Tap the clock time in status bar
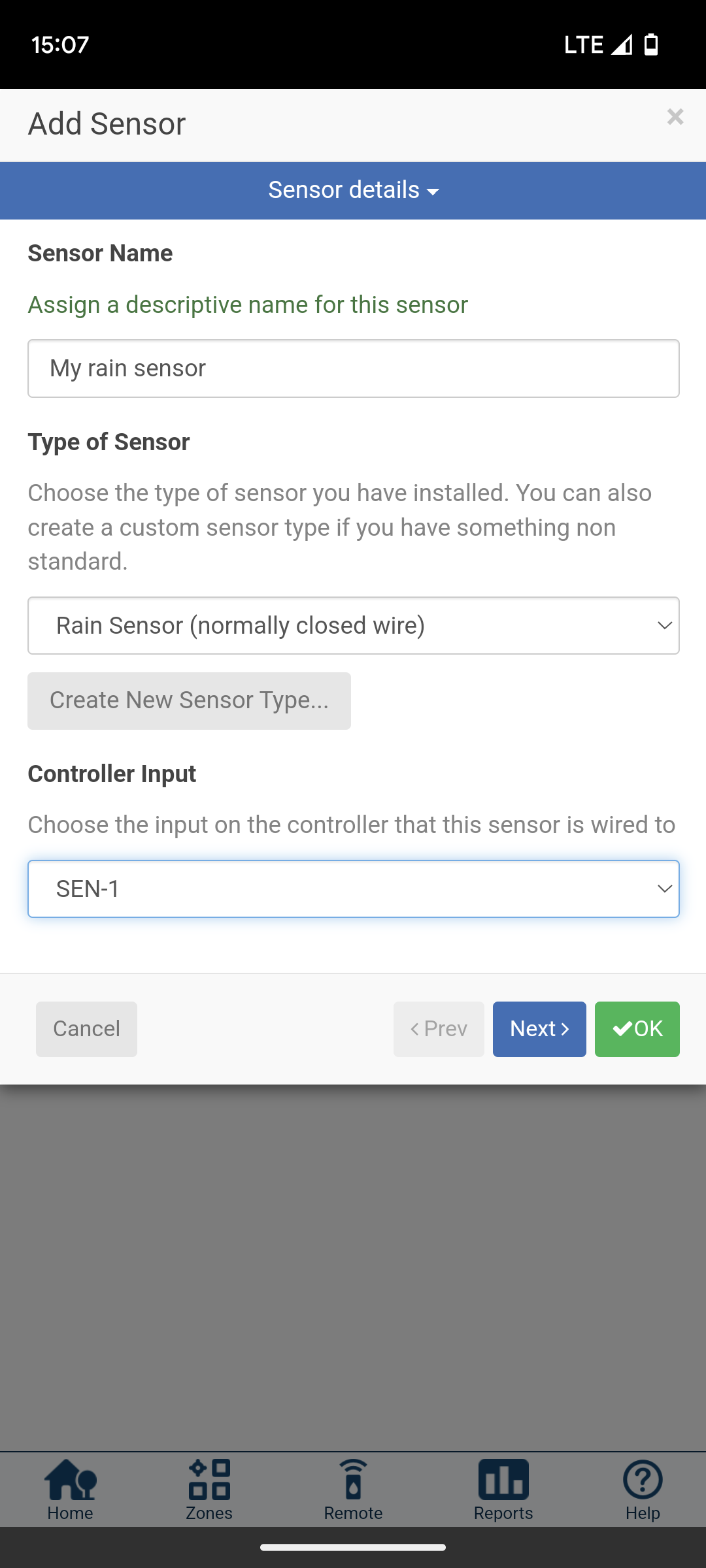 tap(60, 44)
